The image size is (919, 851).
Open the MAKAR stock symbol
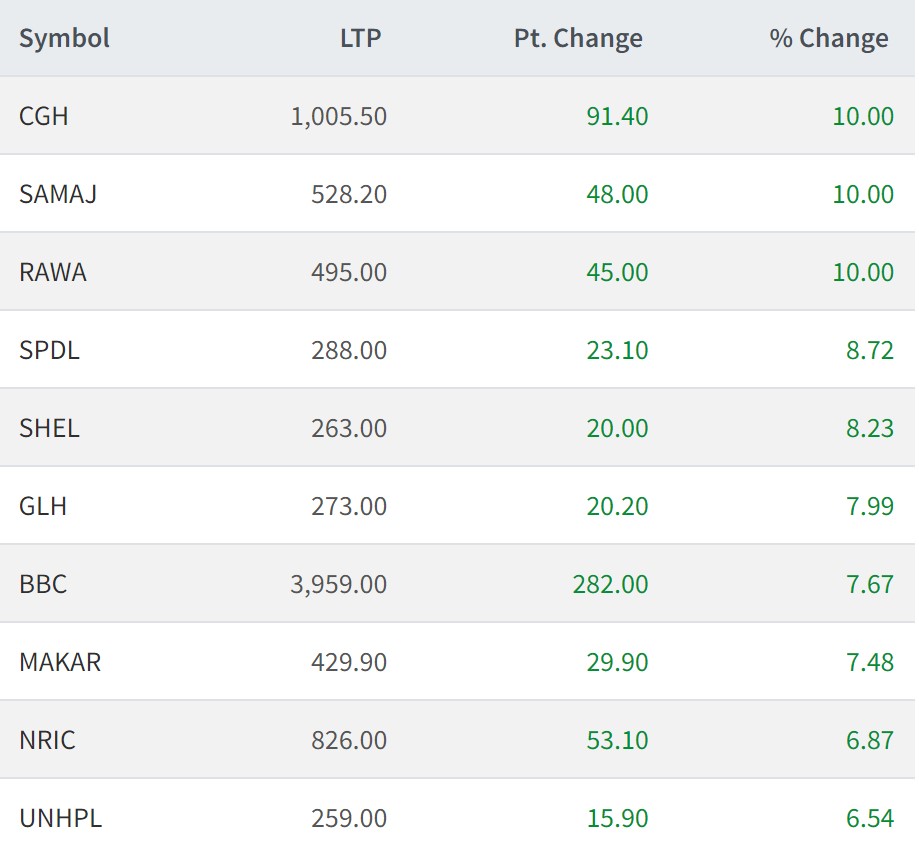click(60, 662)
